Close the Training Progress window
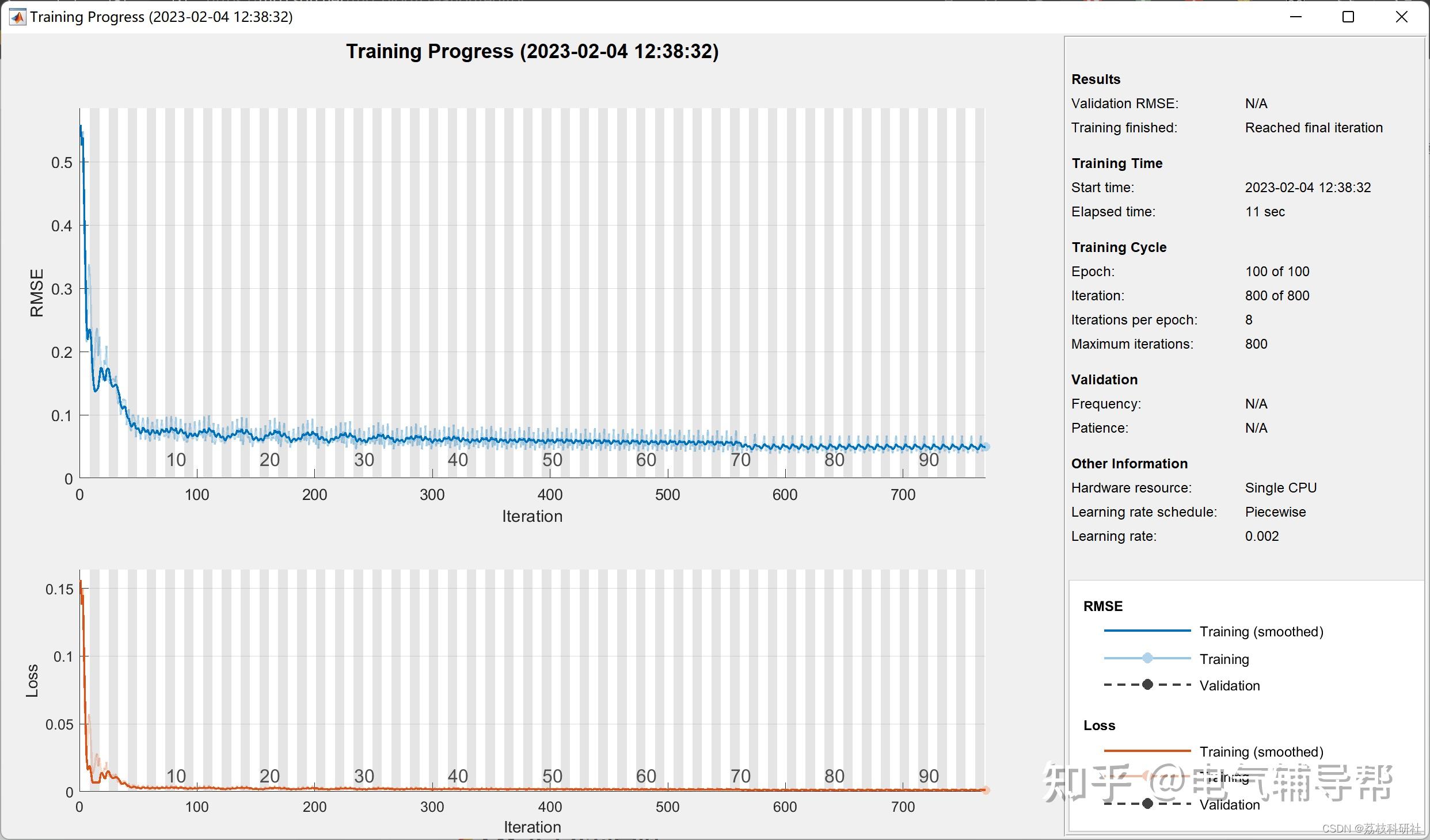The width and height of the screenshot is (1430, 840). point(1402,17)
